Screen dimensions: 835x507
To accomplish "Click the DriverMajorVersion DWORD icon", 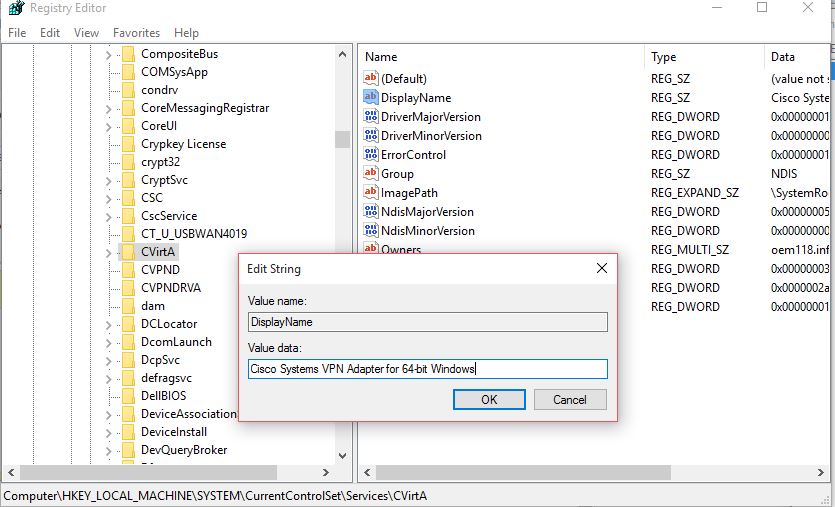I will pyautogui.click(x=371, y=116).
